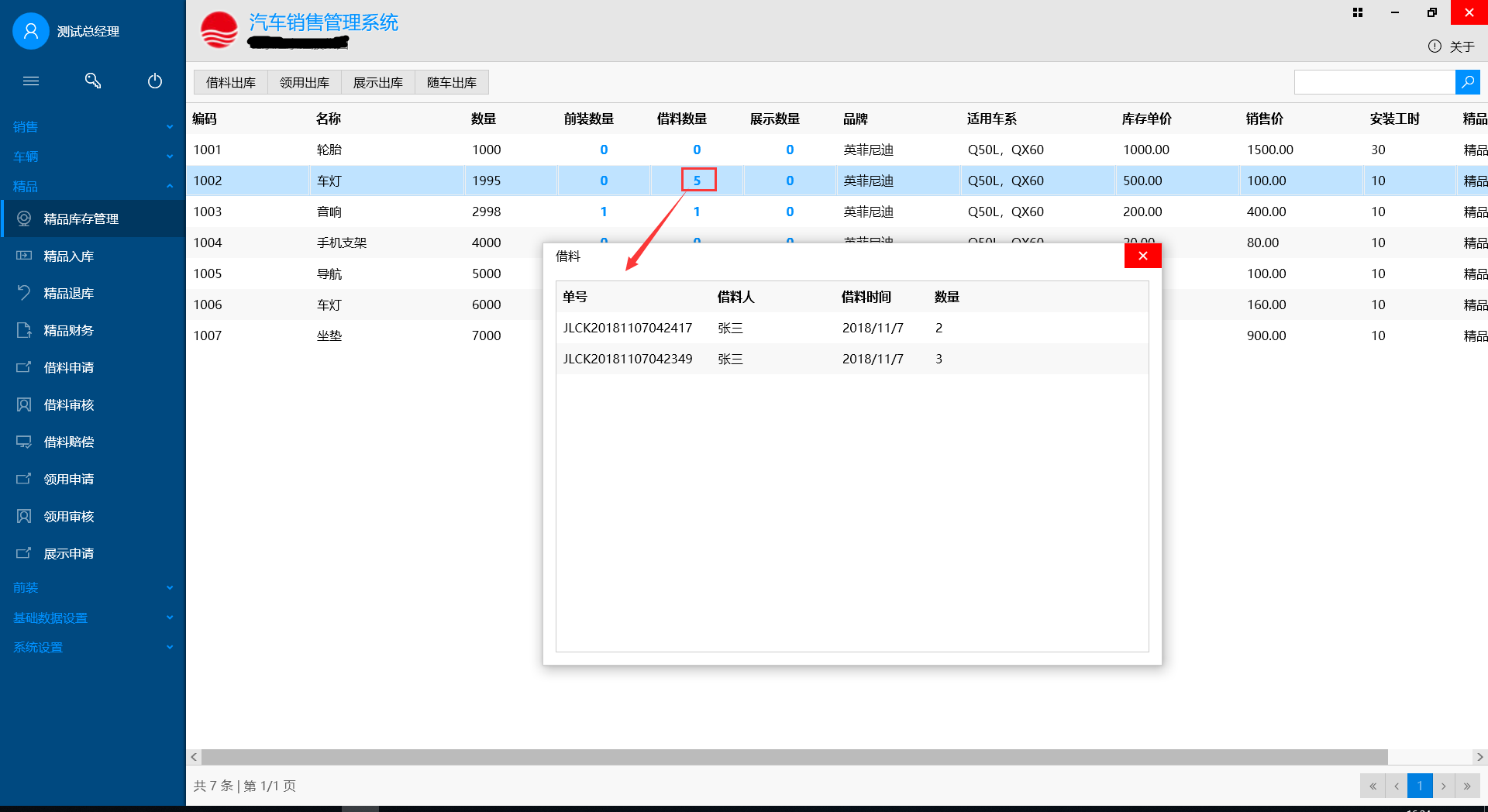Open 借料审核 in sidebar menu
Image resolution: width=1488 pixels, height=812 pixels.
point(68,405)
